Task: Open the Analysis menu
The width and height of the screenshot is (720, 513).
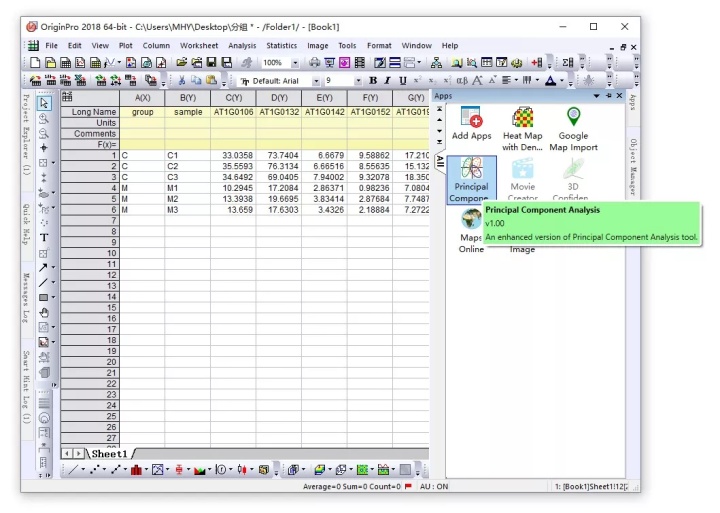Action: 242,45
